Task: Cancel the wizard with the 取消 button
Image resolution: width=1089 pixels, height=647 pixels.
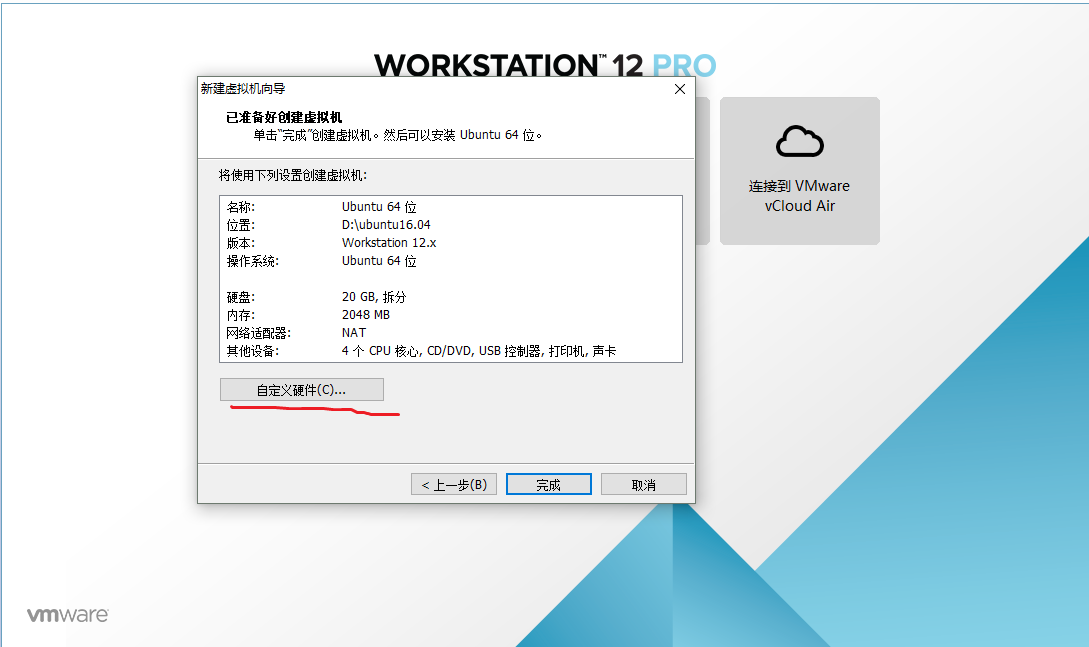Action: [x=644, y=485]
